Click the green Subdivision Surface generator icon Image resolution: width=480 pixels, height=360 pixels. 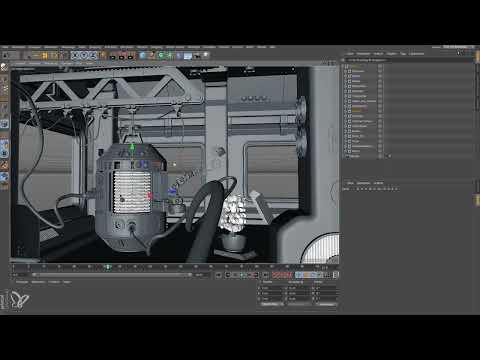coord(161,55)
